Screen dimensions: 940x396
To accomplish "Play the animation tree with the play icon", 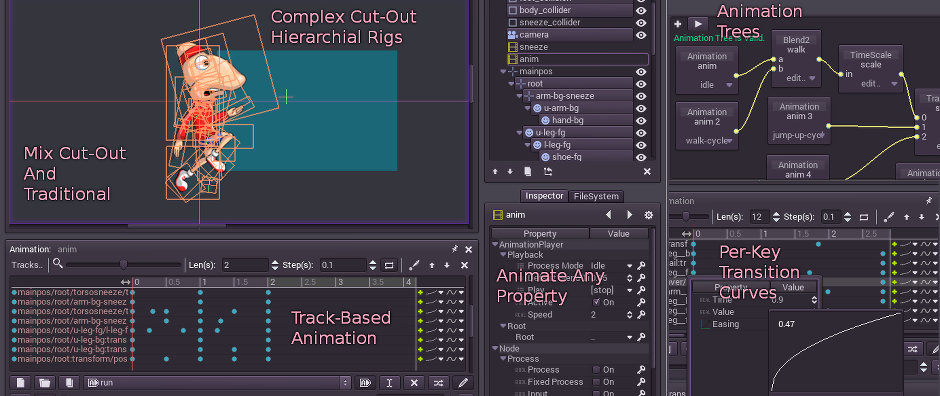I will click(x=697, y=24).
